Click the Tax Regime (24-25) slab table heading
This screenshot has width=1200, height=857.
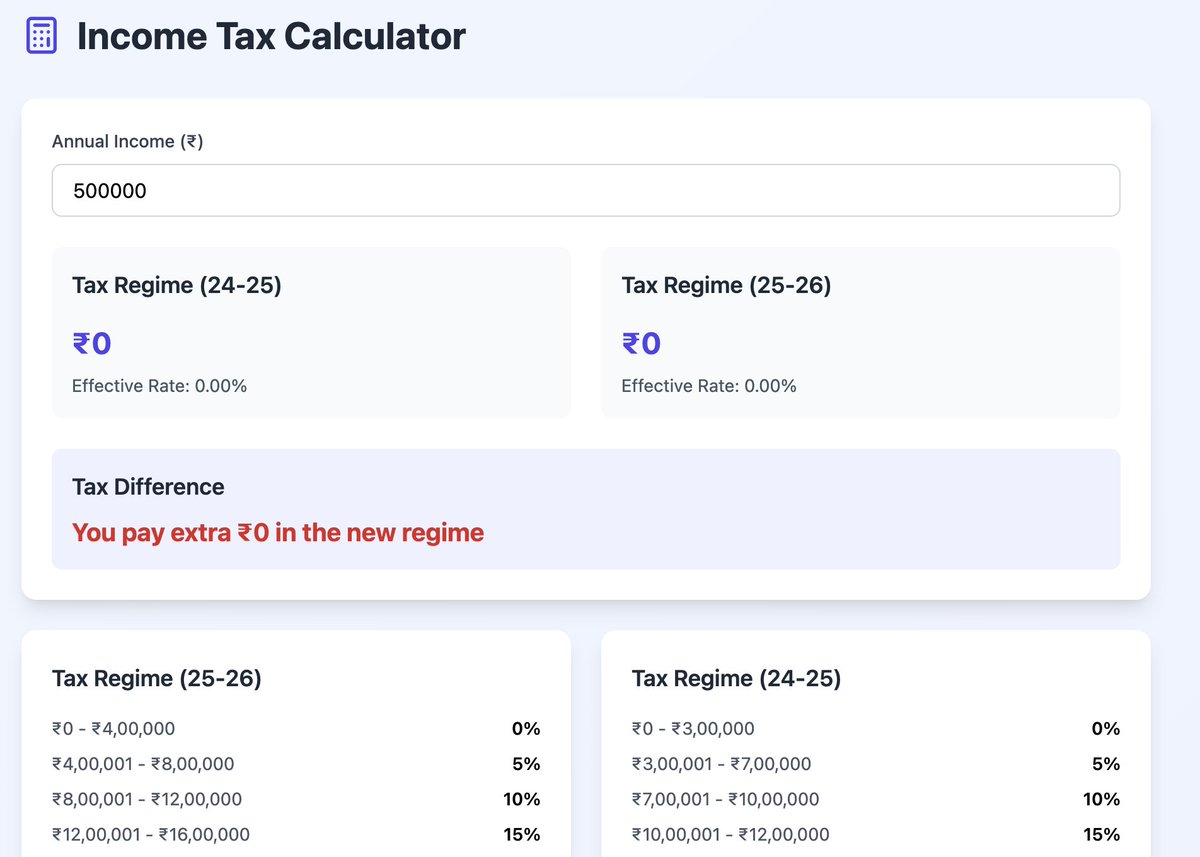click(737, 679)
